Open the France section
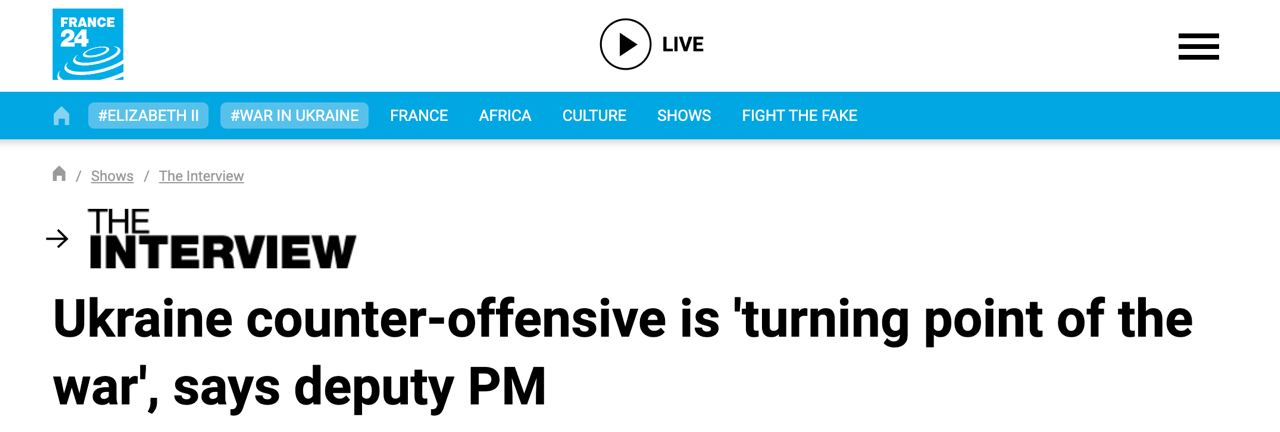 pyautogui.click(x=419, y=116)
